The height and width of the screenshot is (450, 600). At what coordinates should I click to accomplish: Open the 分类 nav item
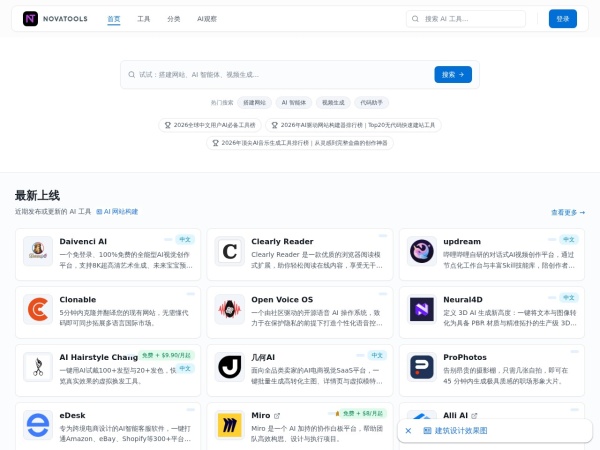point(173,19)
